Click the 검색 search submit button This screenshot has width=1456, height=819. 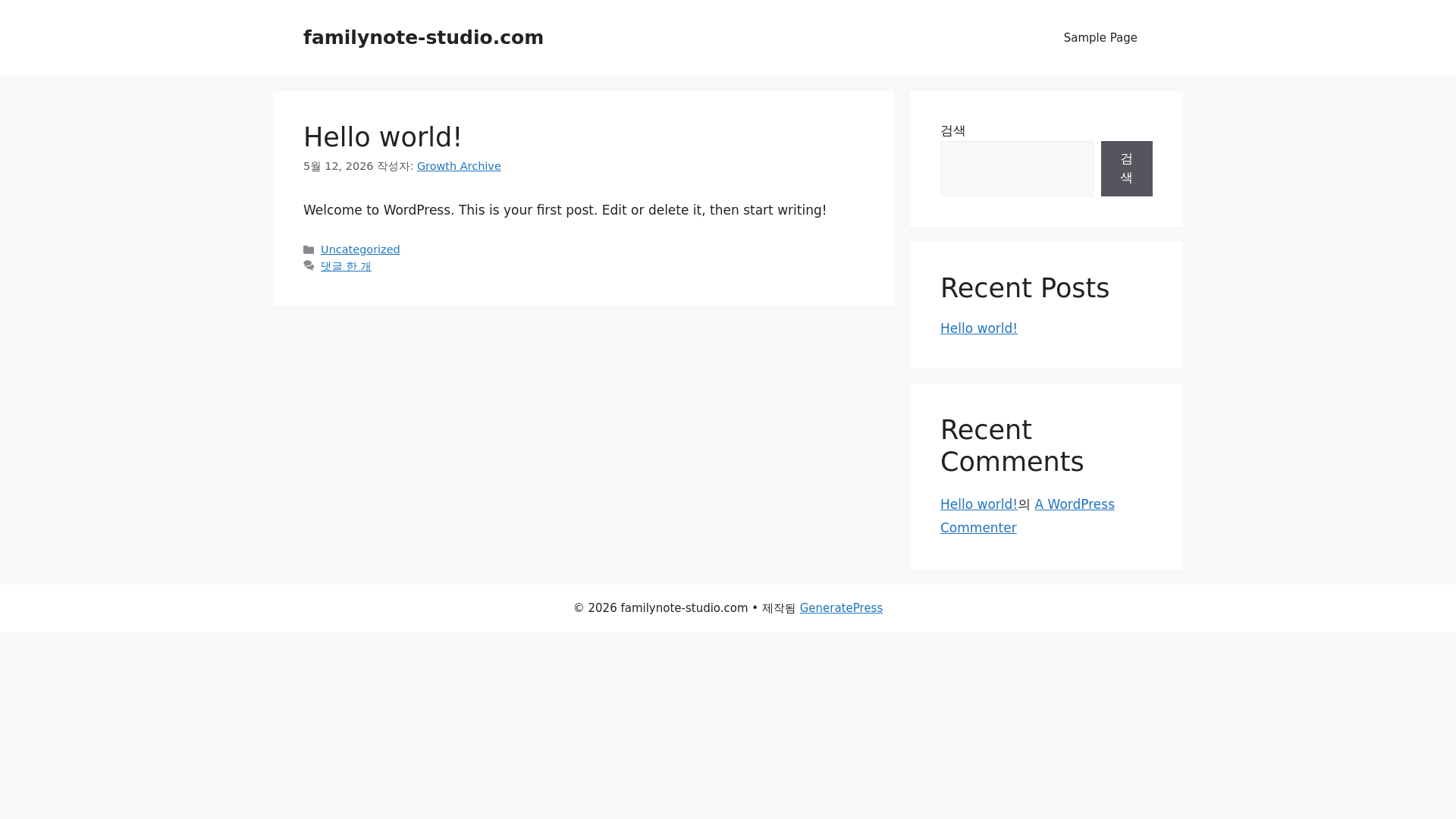click(1127, 168)
